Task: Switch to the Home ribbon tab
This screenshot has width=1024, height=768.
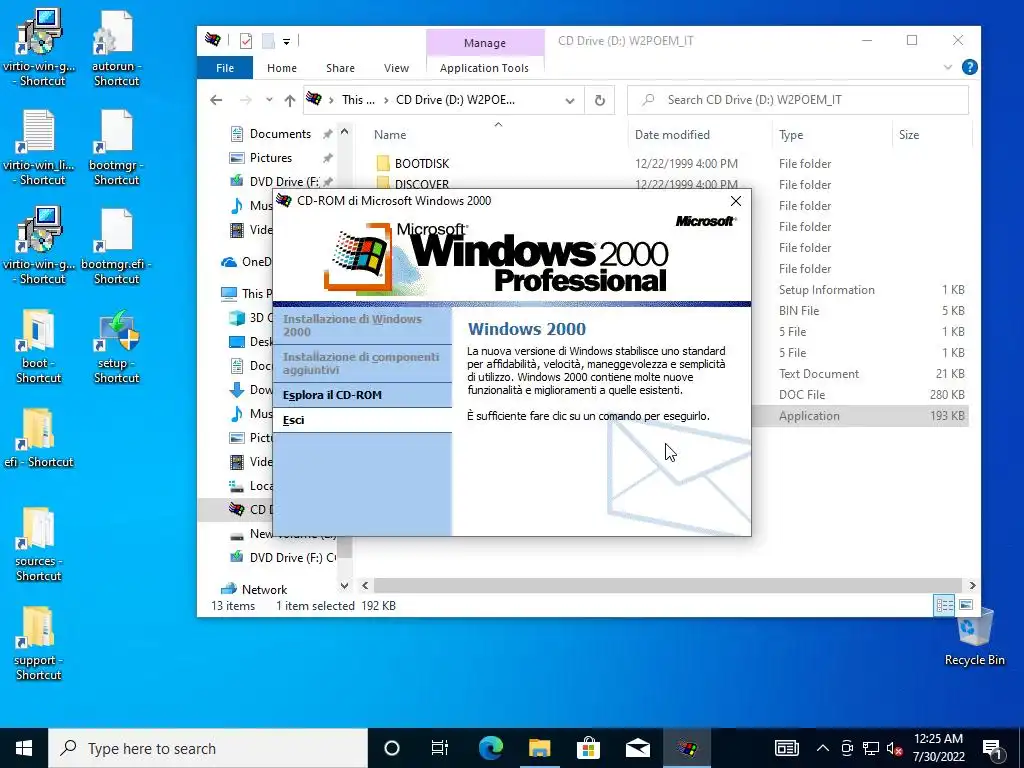Action: (x=281, y=68)
